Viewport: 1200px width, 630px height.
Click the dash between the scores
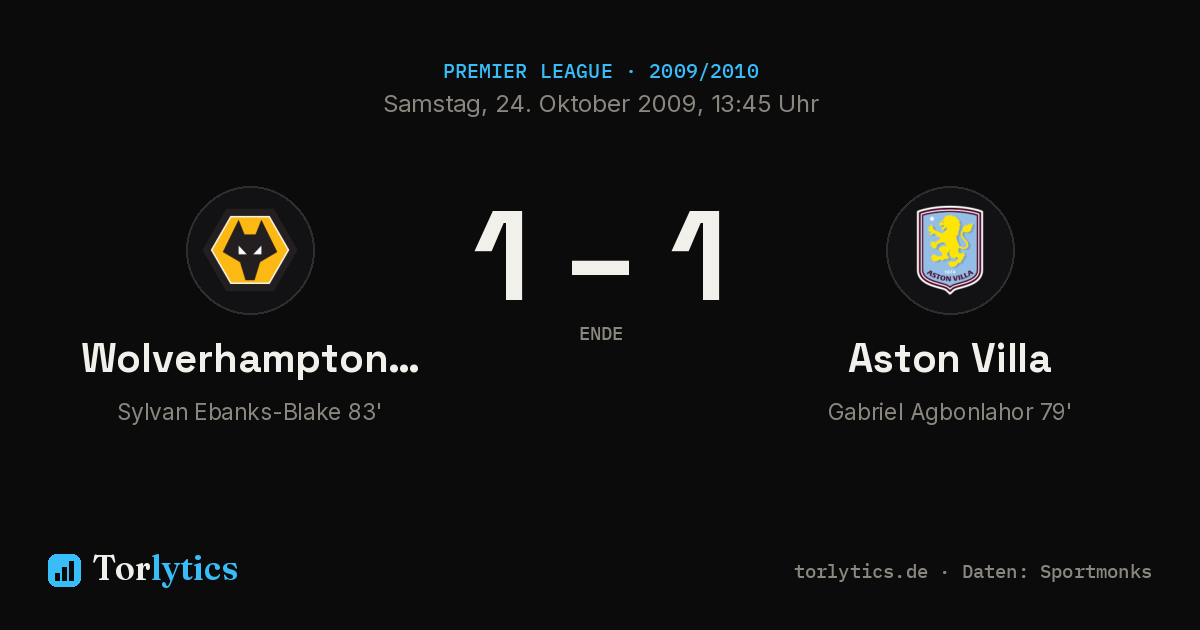coord(600,267)
